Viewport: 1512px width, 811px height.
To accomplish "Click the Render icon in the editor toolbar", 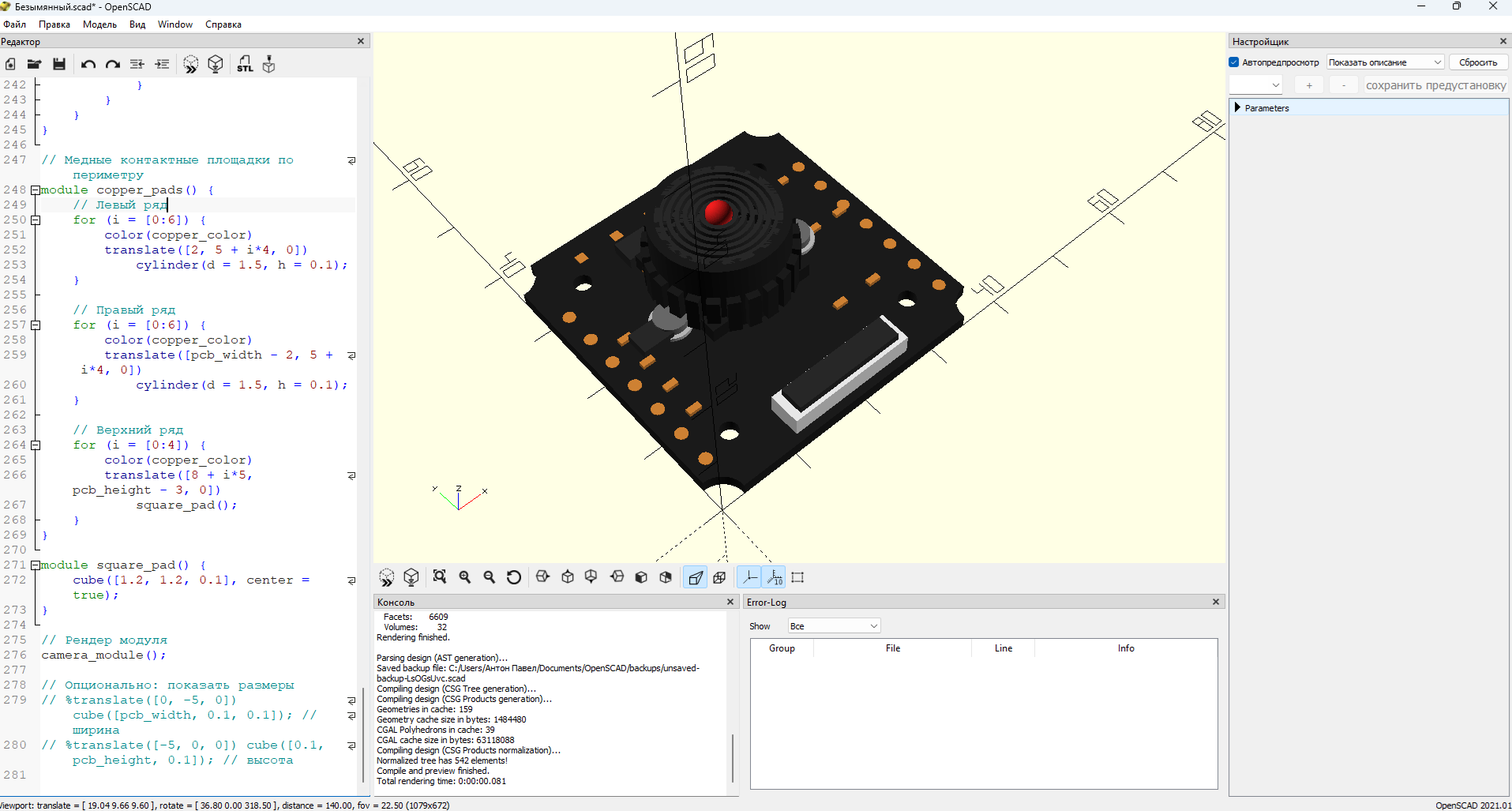I will [x=216, y=65].
